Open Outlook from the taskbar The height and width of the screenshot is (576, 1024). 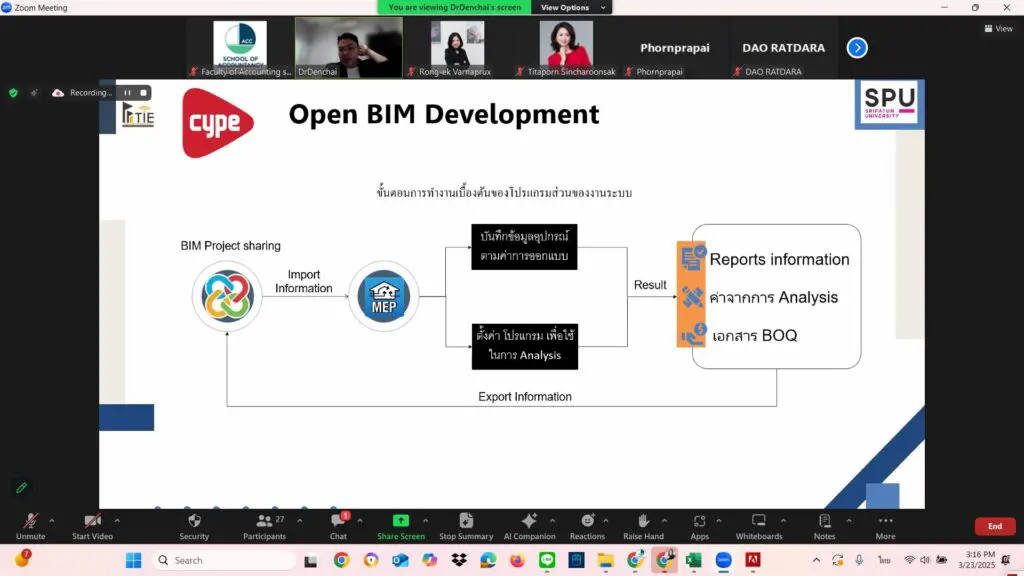click(x=400, y=560)
